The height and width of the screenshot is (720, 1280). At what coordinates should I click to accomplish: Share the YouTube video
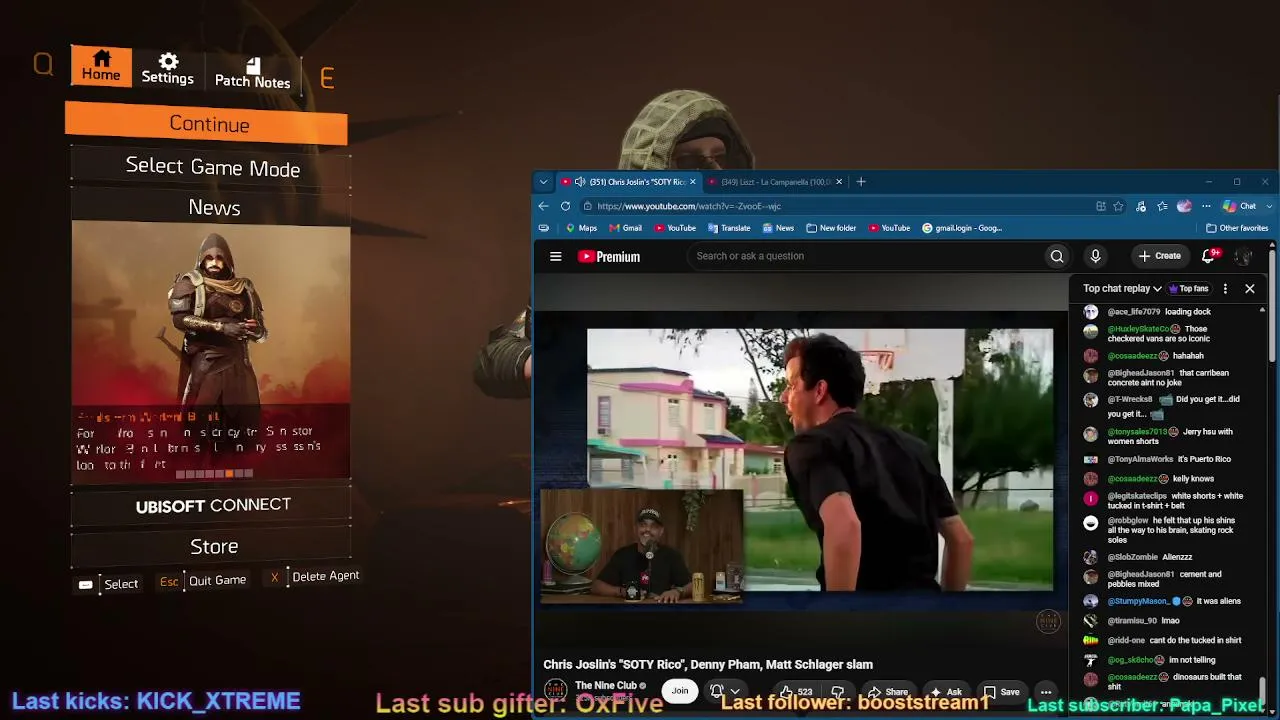(887, 692)
